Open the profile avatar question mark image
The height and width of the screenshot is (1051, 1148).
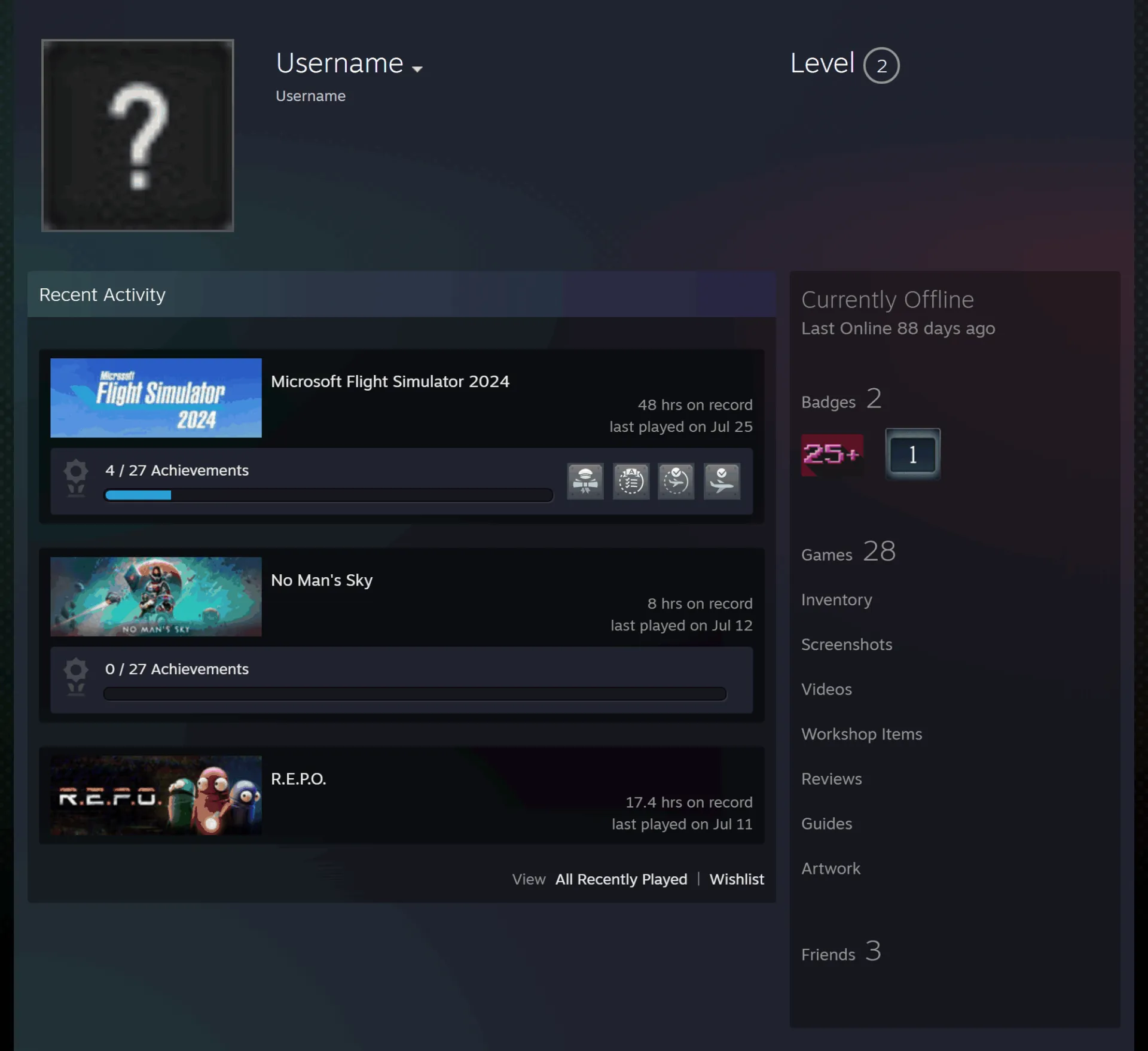point(138,135)
